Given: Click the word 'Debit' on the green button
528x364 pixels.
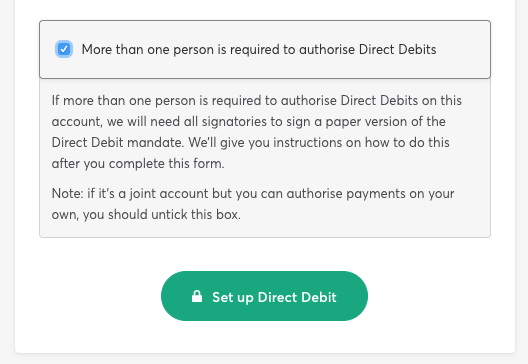Looking at the screenshot, I should [x=319, y=297].
